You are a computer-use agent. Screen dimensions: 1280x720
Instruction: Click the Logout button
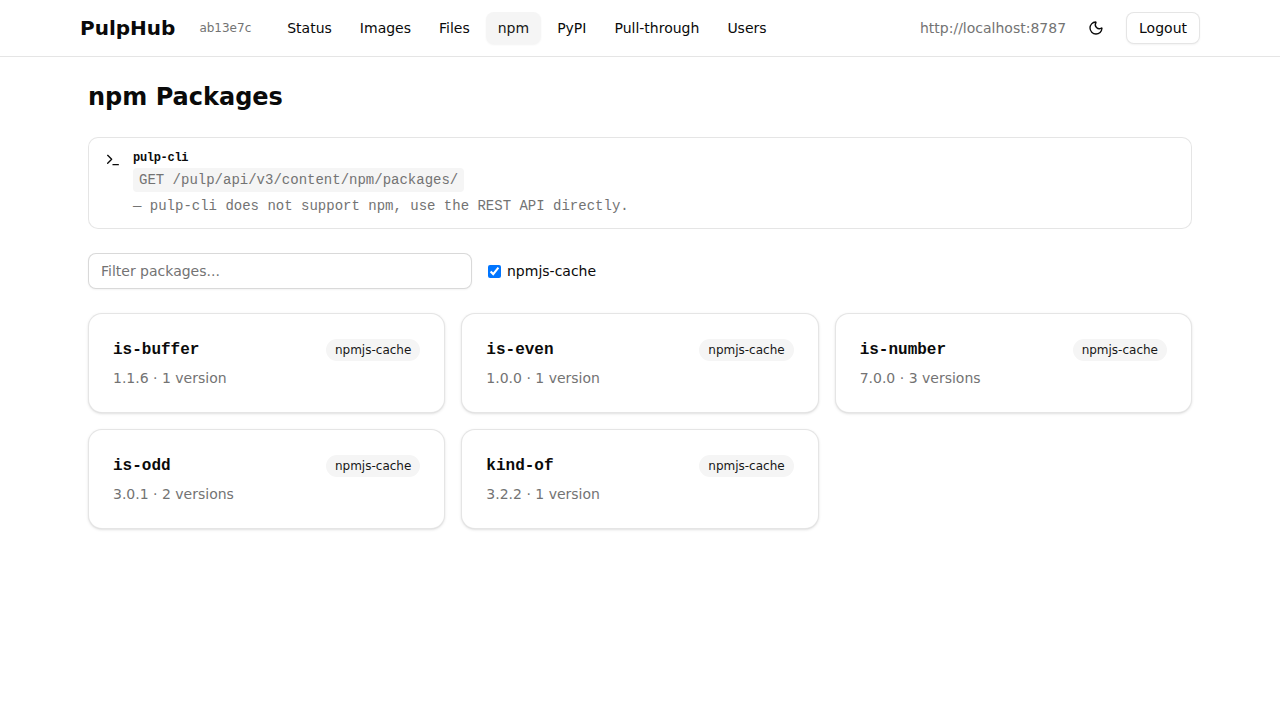pos(1162,28)
